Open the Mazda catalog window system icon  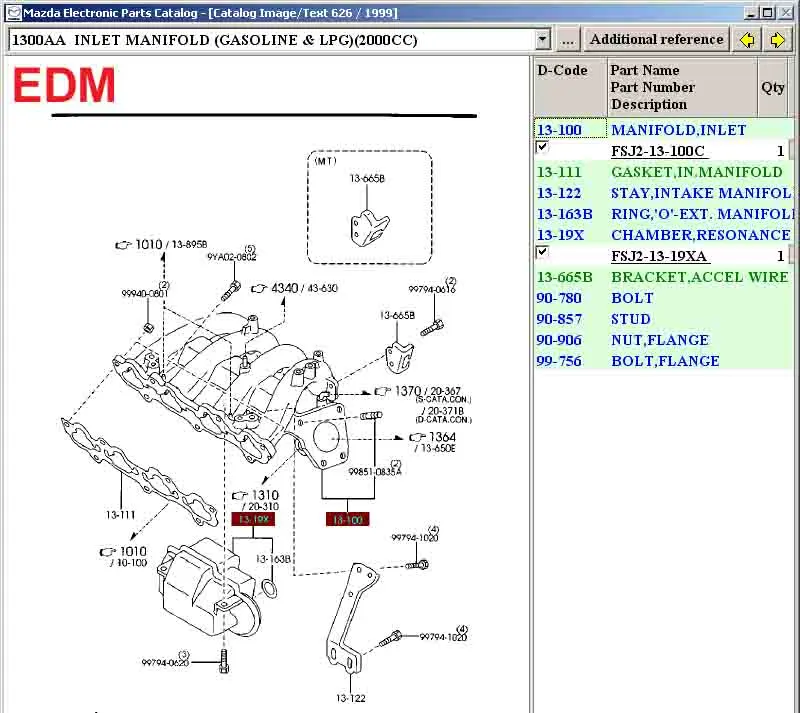(x=14, y=13)
